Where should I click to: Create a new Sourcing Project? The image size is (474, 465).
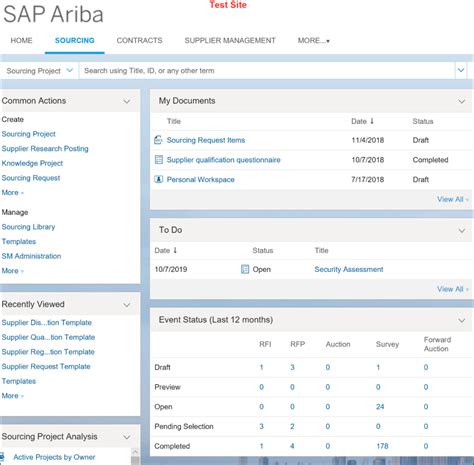pos(29,134)
